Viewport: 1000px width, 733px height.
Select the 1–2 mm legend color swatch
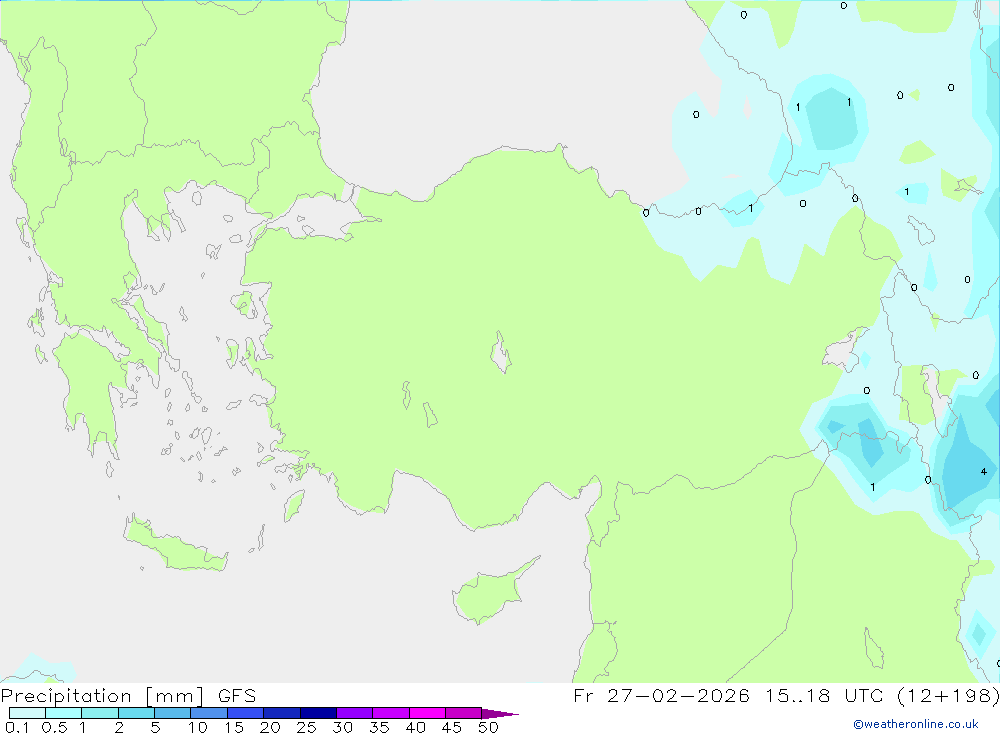[100, 713]
